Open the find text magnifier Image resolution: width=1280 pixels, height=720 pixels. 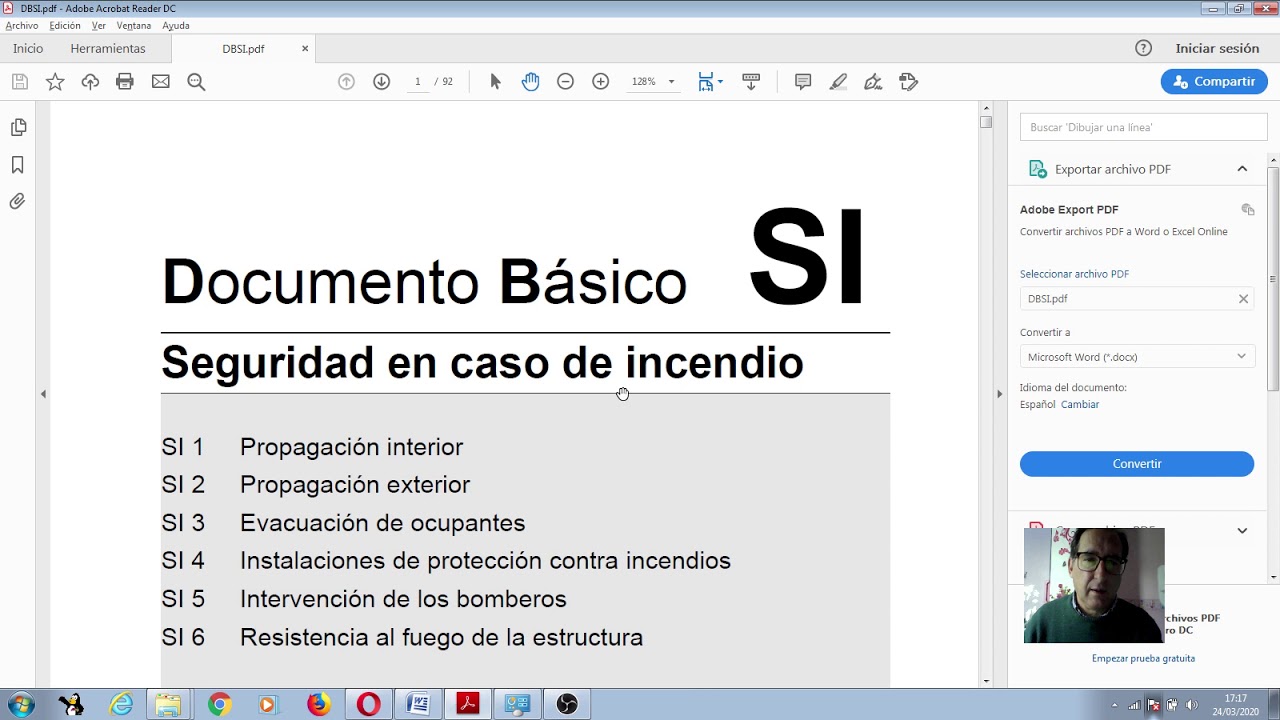[x=196, y=82]
